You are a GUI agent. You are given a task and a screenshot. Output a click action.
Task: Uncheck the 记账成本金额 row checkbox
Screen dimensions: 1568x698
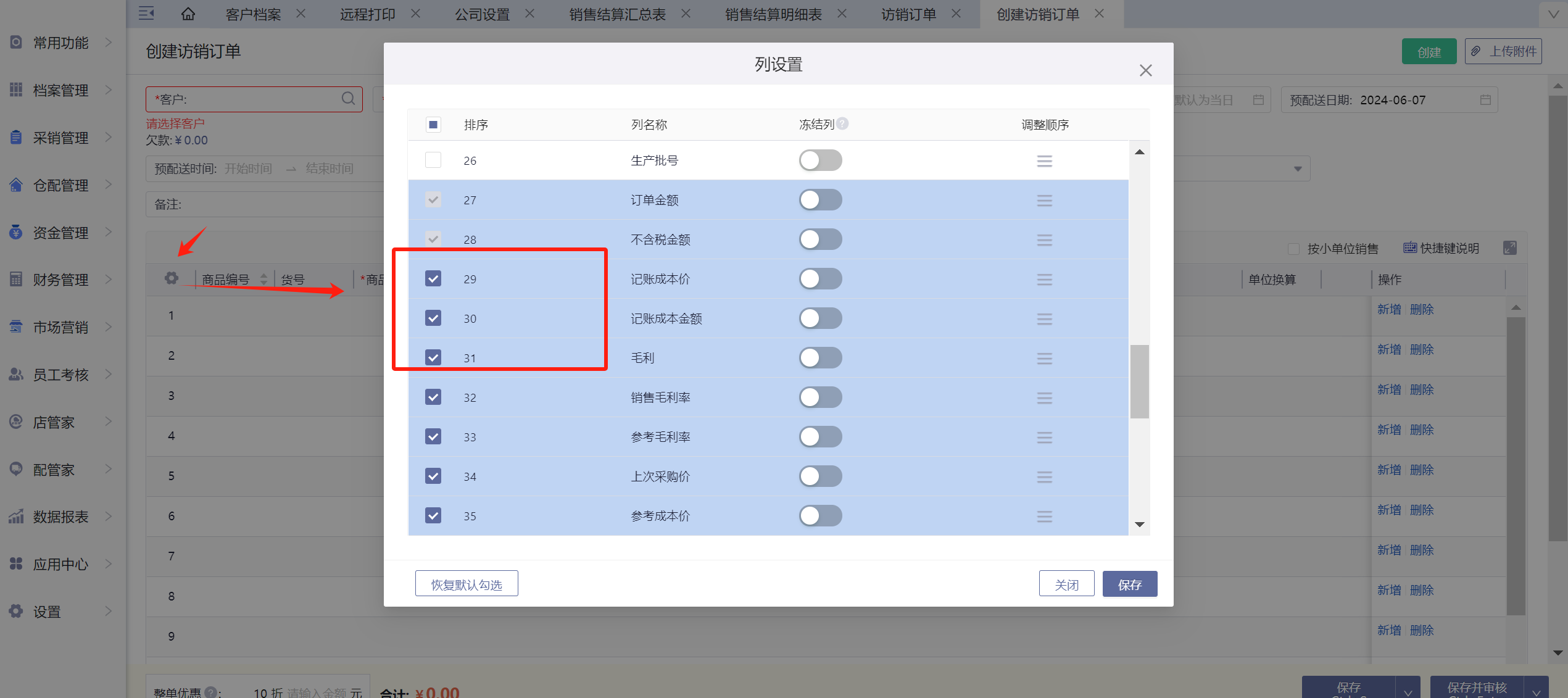click(x=433, y=318)
